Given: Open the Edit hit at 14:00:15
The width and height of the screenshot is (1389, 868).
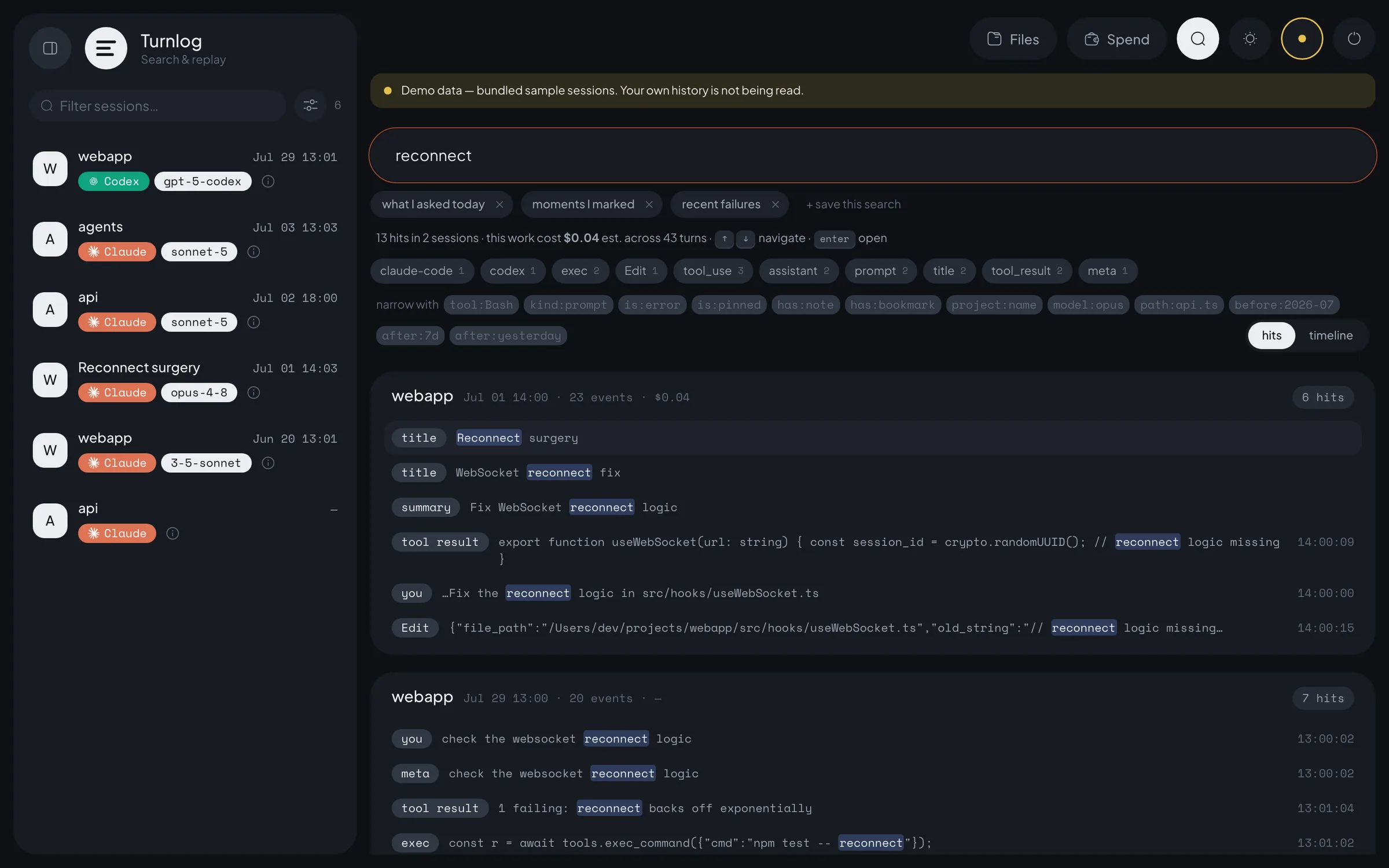Looking at the screenshot, I should pos(873,628).
